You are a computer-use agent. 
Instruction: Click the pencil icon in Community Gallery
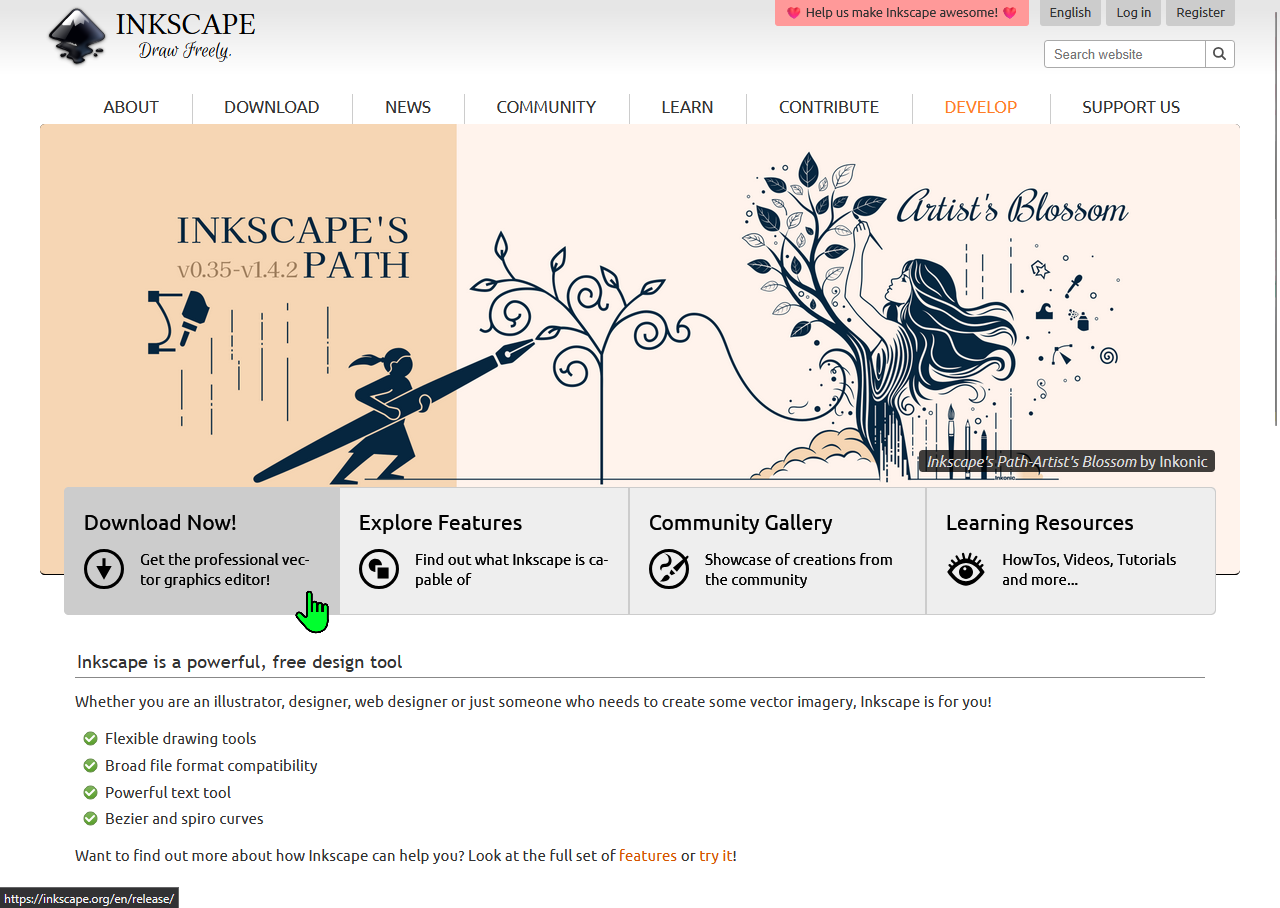(x=668, y=569)
